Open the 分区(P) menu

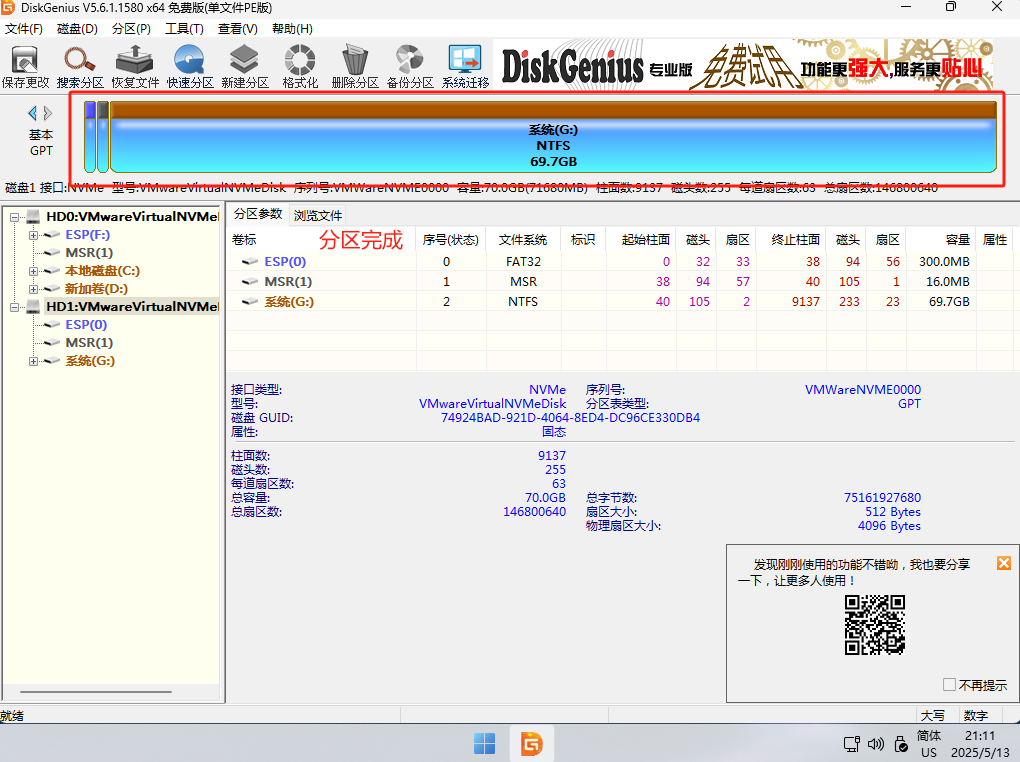pyautogui.click(x=131, y=29)
